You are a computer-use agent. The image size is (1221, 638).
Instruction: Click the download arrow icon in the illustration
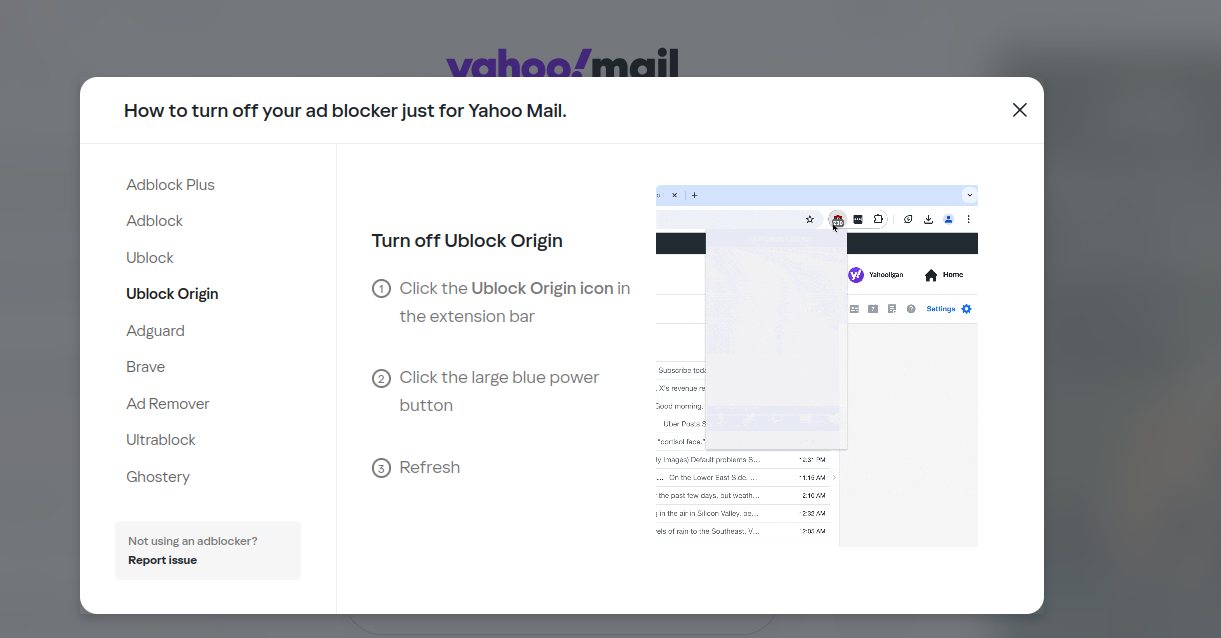click(928, 219)
